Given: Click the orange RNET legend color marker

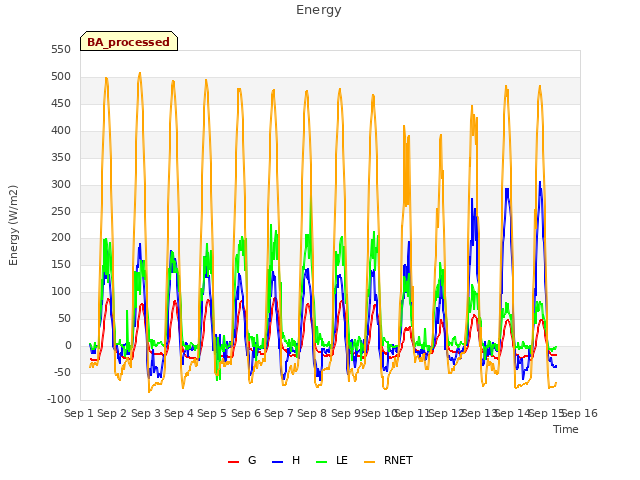Looking at the screenshot, I should [369, 462].
